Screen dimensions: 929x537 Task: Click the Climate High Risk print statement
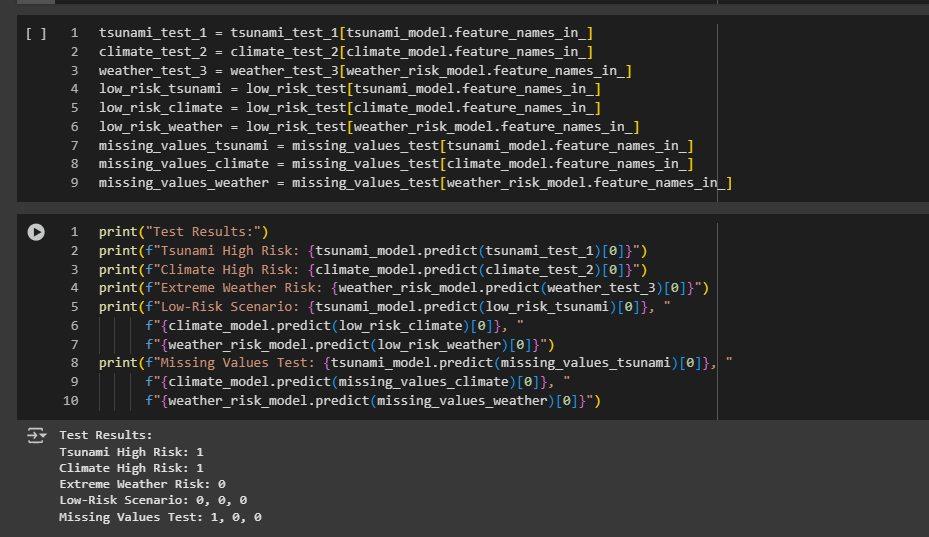373,270
